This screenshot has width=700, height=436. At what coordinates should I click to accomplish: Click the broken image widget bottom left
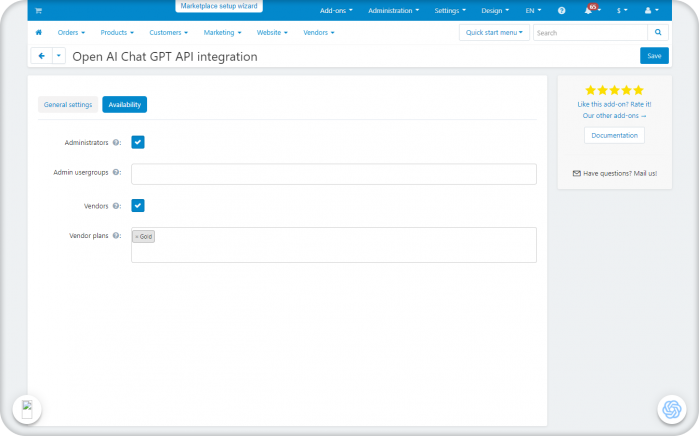(x=27, y=409)
